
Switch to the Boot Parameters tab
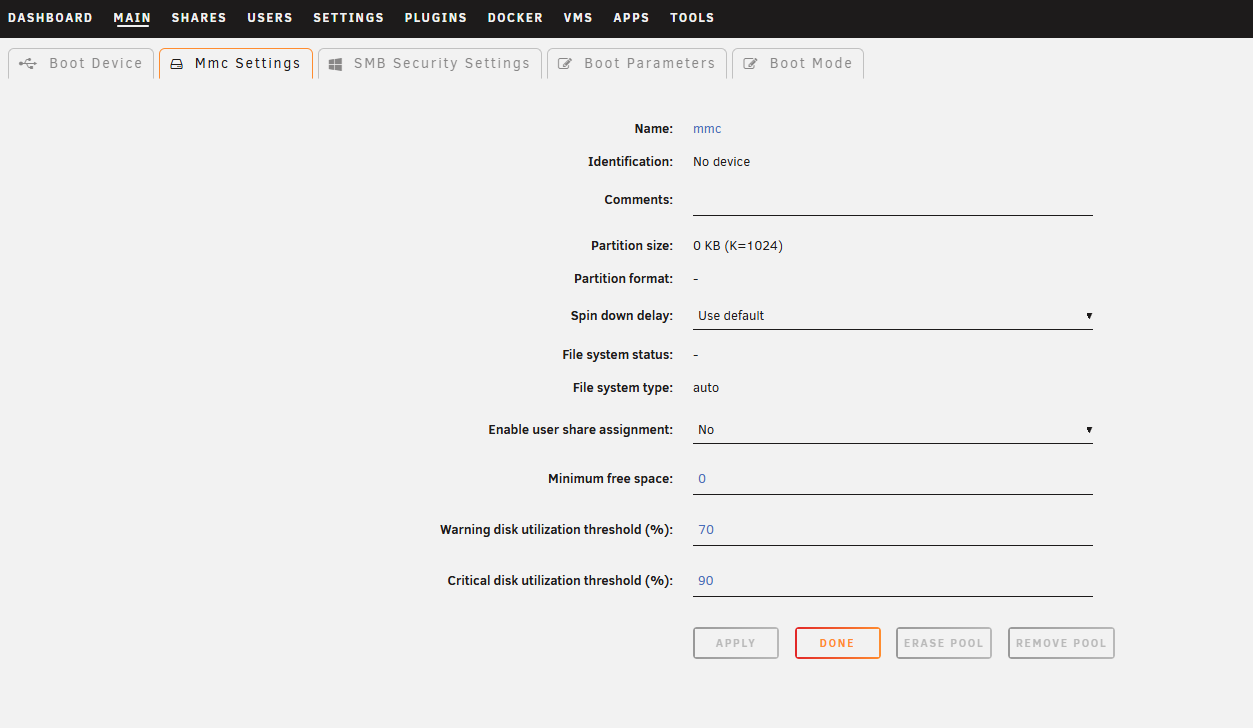coord(637,63)
